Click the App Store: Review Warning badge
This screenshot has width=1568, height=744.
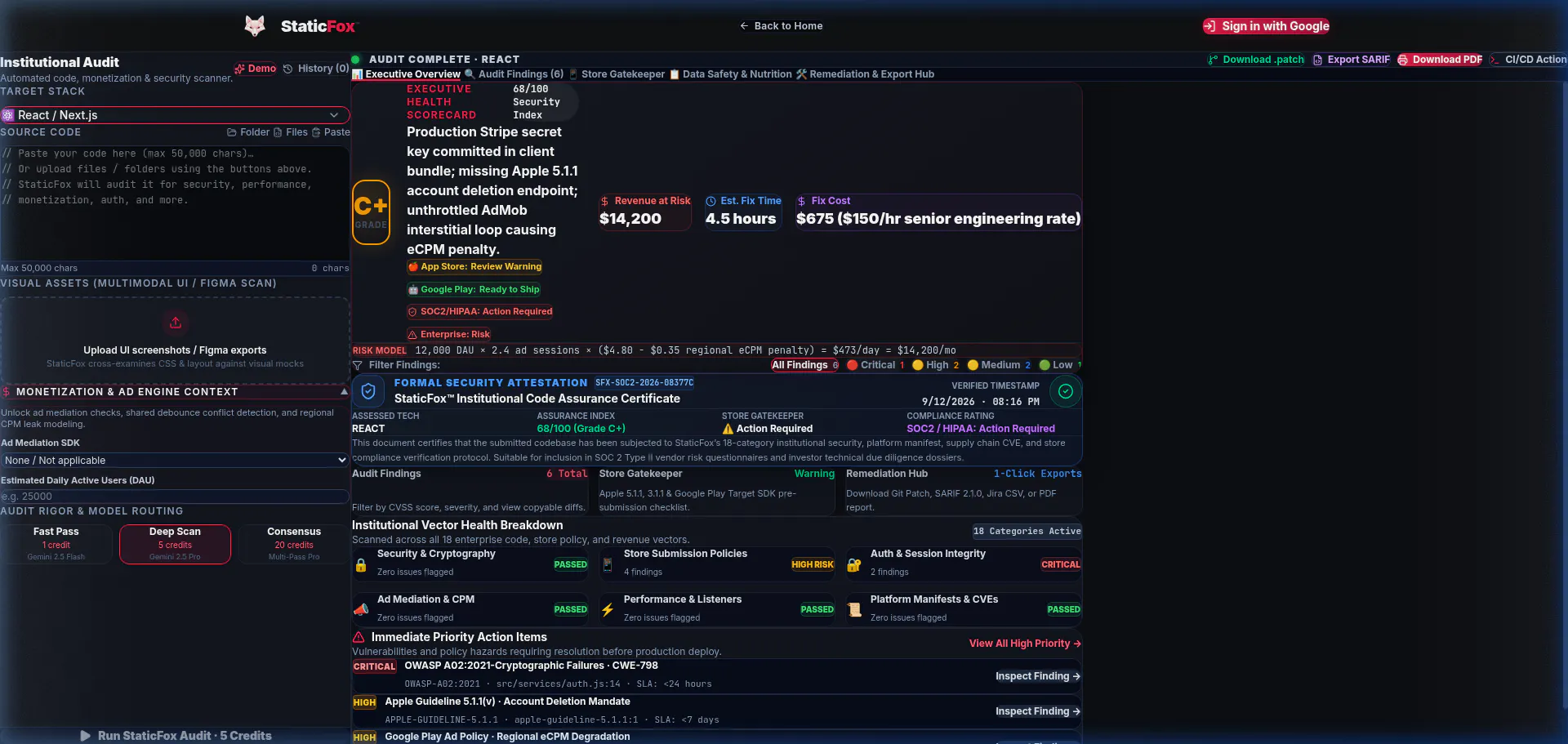(x=474, y=266)
